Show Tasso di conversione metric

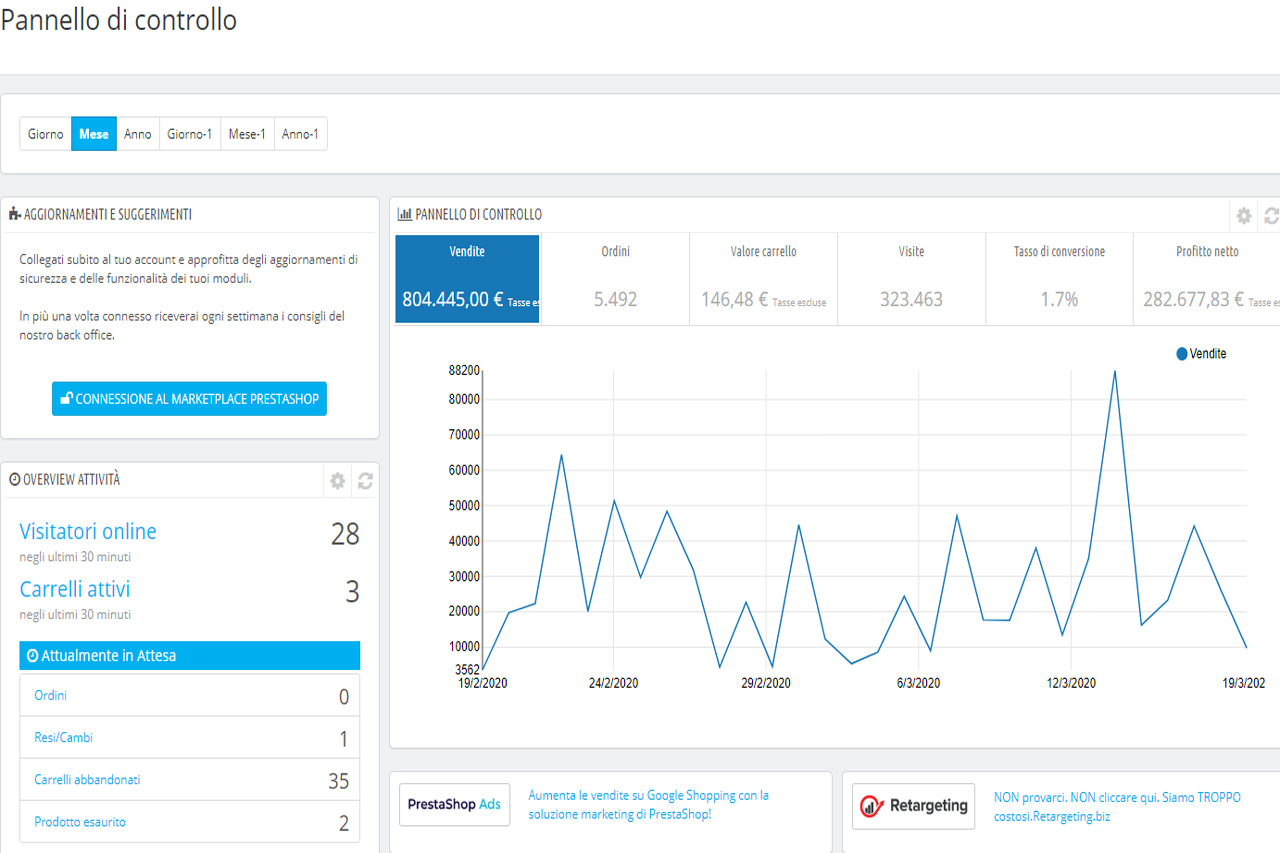[1059, 279]
